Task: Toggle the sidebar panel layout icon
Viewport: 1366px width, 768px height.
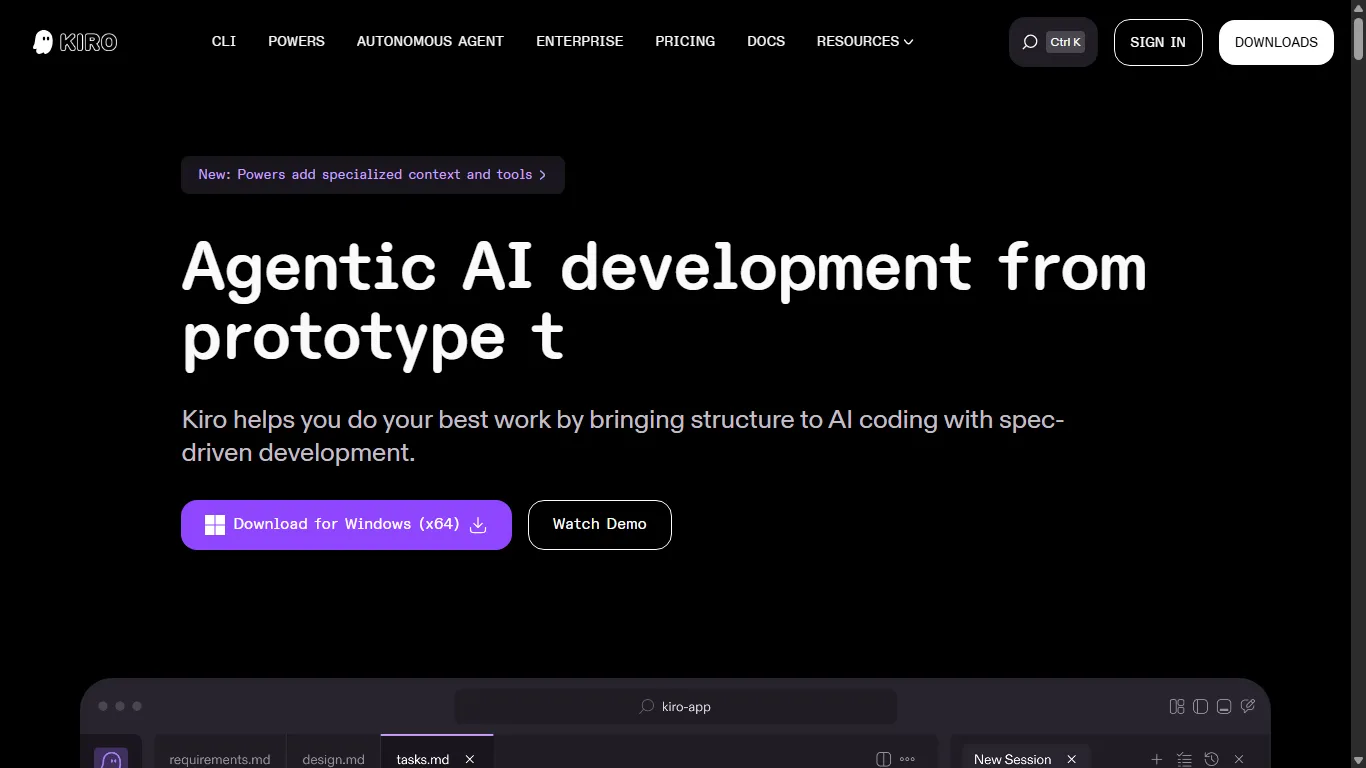Action: [x=1200, y=707]
